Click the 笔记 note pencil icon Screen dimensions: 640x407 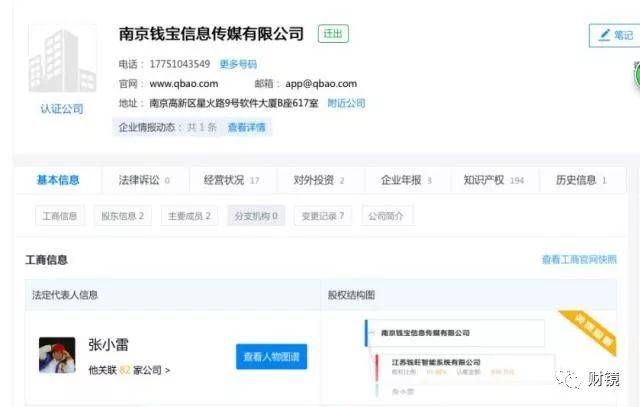(604, 35)
